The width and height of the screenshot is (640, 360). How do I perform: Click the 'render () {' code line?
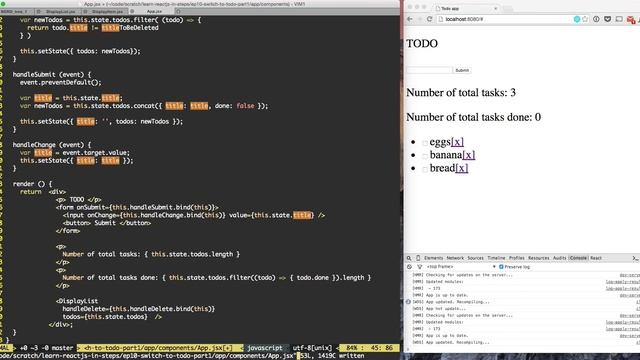32,184
